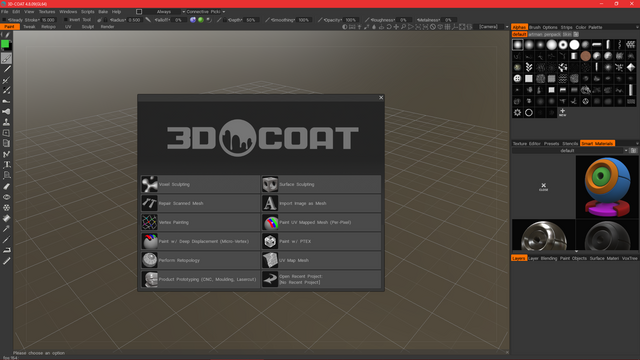This screenshot has width=640, height=360.
Task: Select Repair Scanned Mesh option
Action: tap(200, 203)
